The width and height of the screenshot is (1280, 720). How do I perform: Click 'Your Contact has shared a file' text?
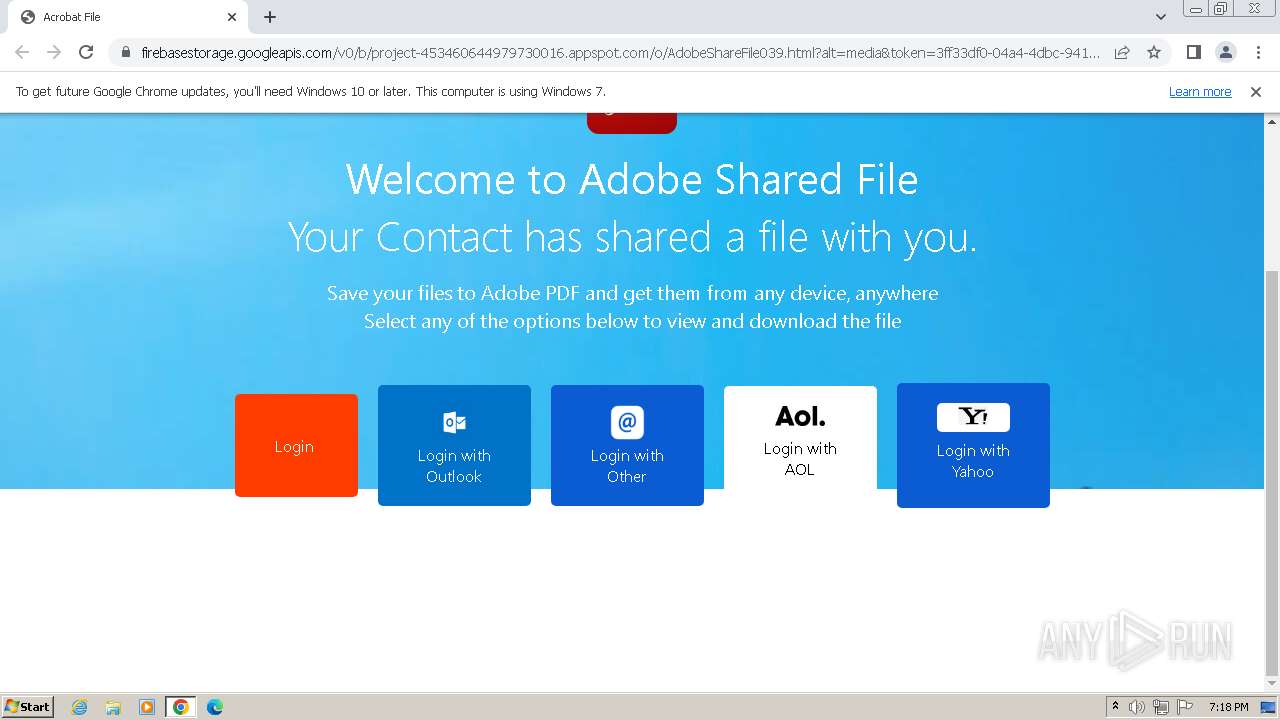click(x=632, y=238)
